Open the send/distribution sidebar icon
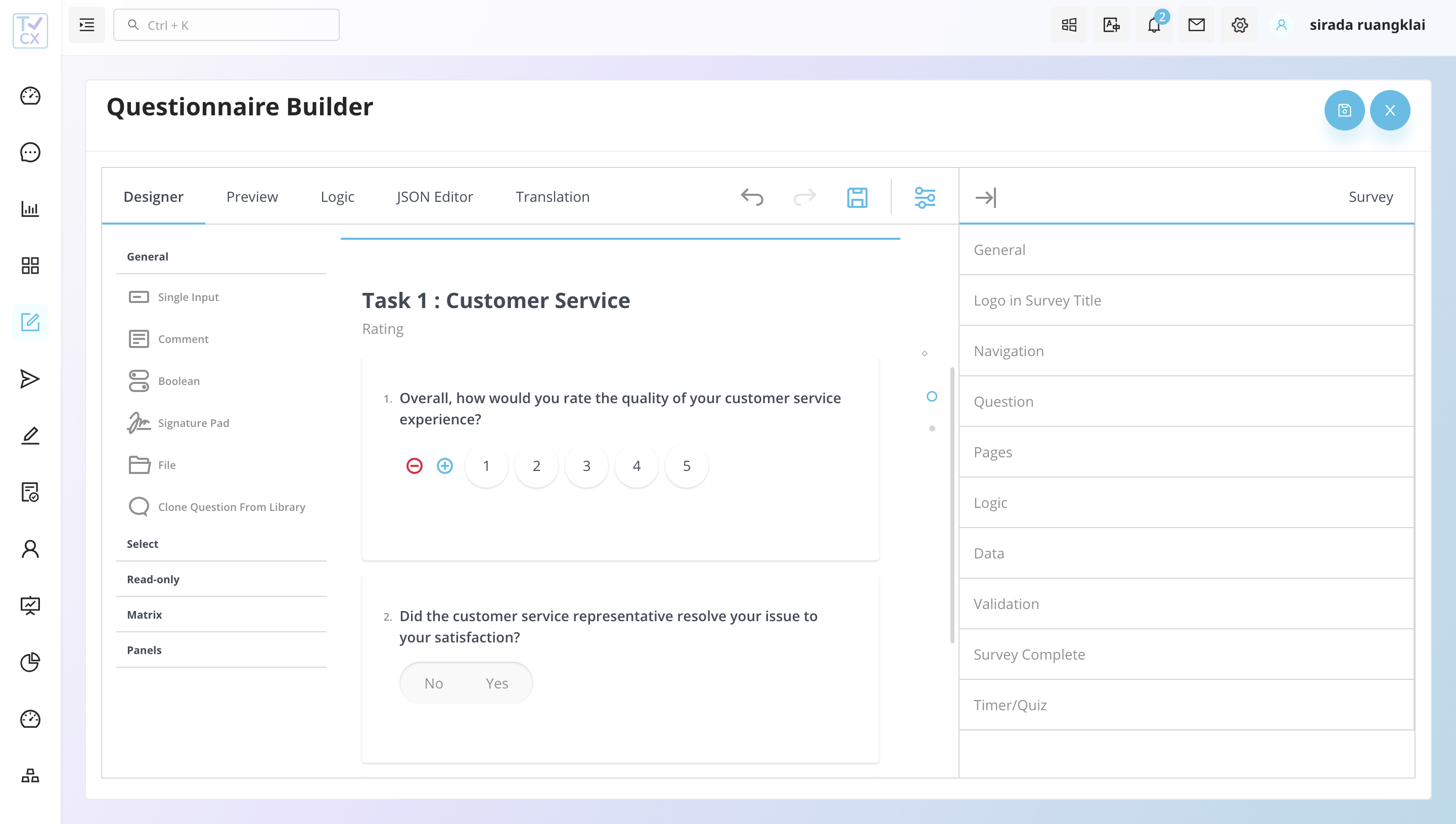The height and width of the screenshot is (824, 1456). point(29,378)
